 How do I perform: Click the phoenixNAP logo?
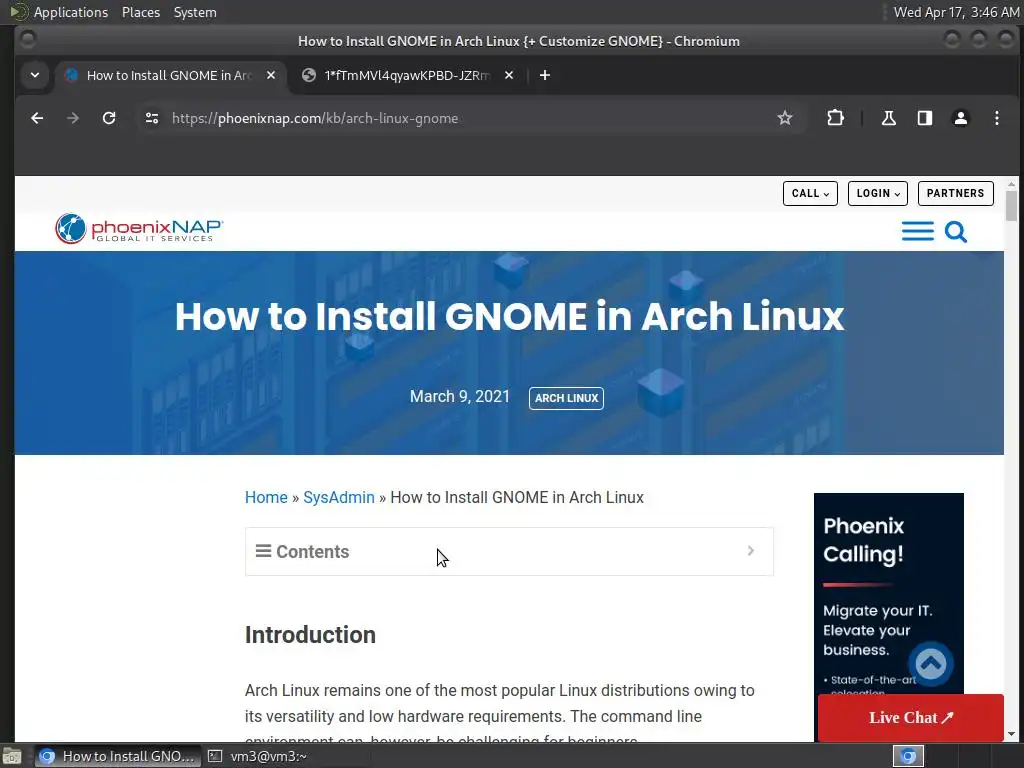pos(139,229)
